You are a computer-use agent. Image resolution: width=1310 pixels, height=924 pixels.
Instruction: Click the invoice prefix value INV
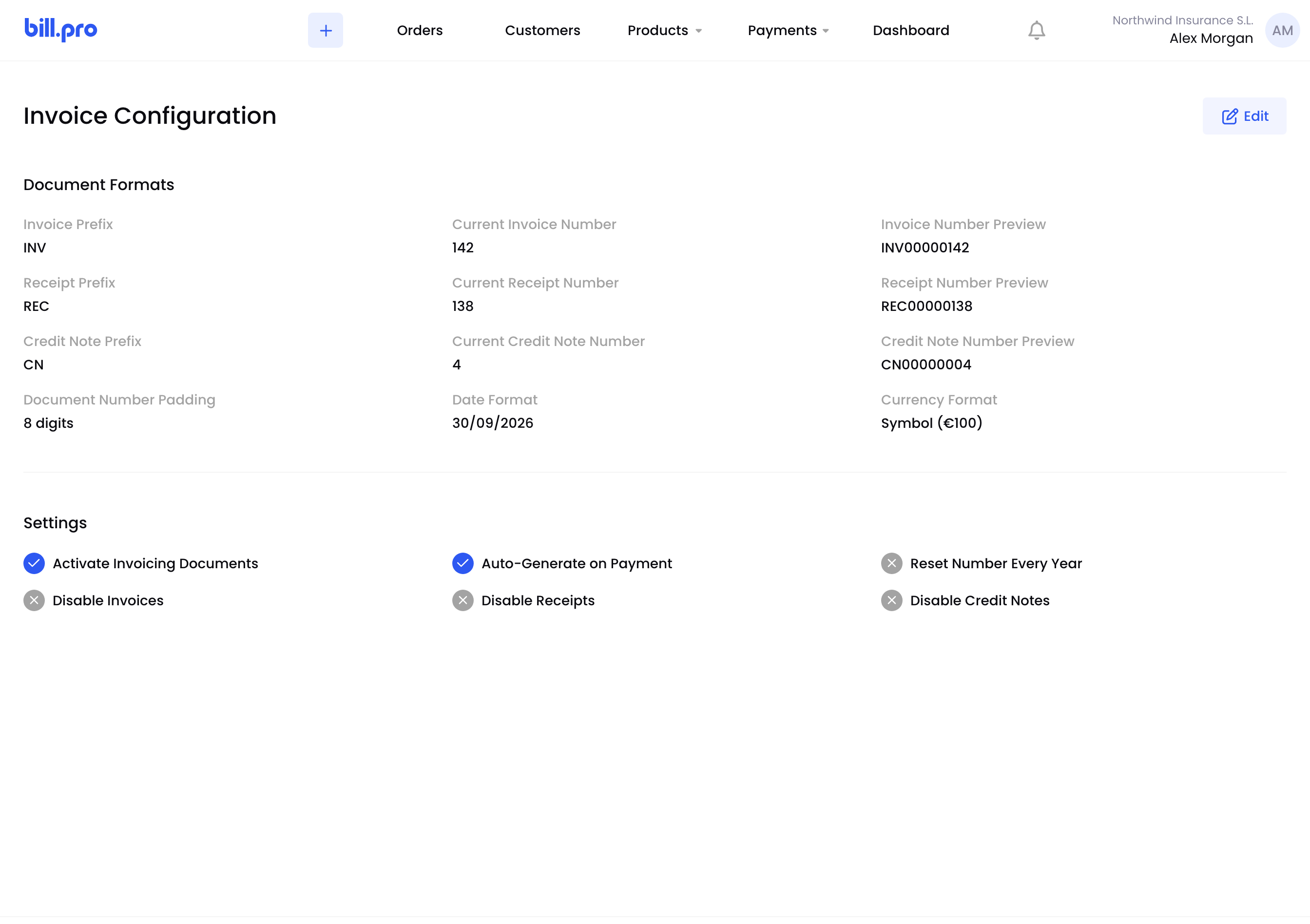tap(35, 248)
